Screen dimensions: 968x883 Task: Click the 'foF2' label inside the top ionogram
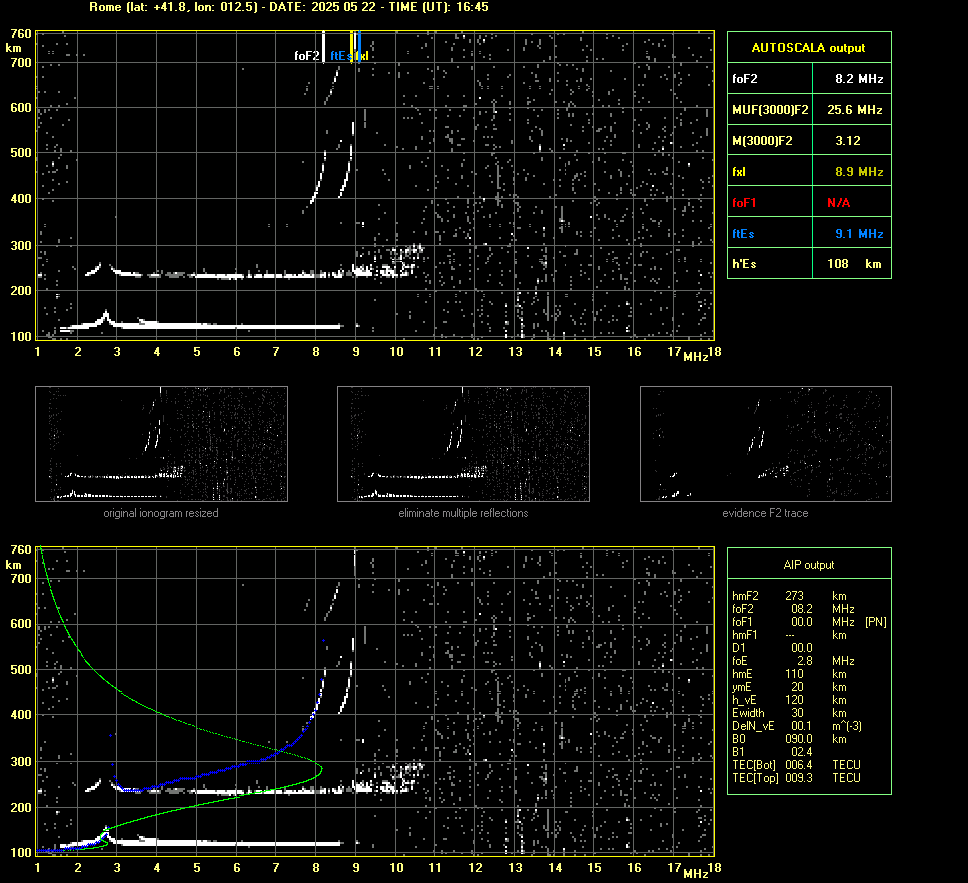[306, 56]
